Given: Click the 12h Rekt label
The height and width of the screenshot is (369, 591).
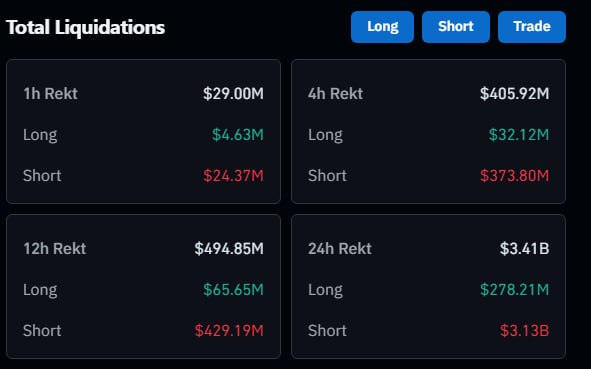Looking at the screenshot, I should pos(55,248).
